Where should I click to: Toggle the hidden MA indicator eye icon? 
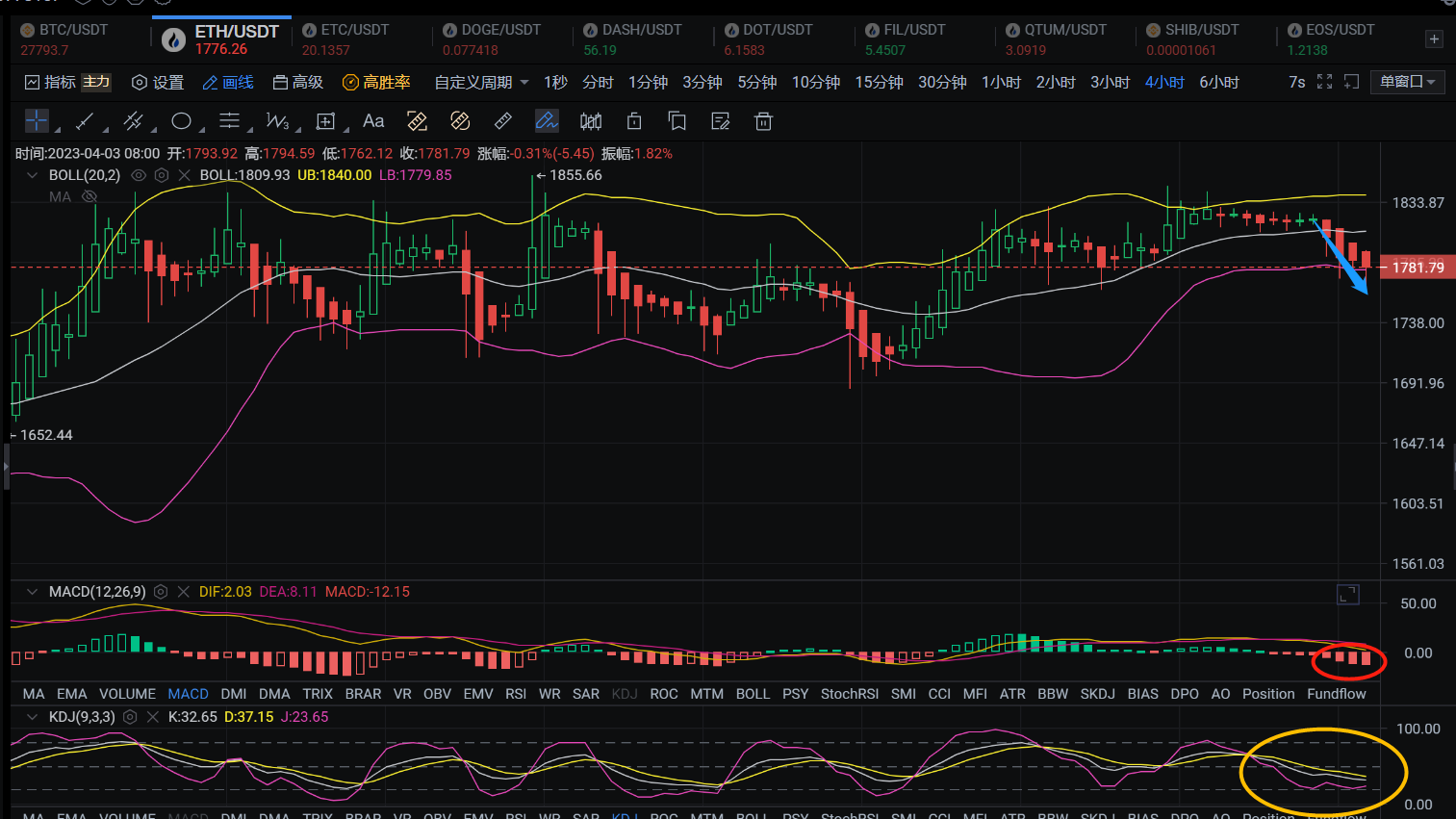pos(89,196)
